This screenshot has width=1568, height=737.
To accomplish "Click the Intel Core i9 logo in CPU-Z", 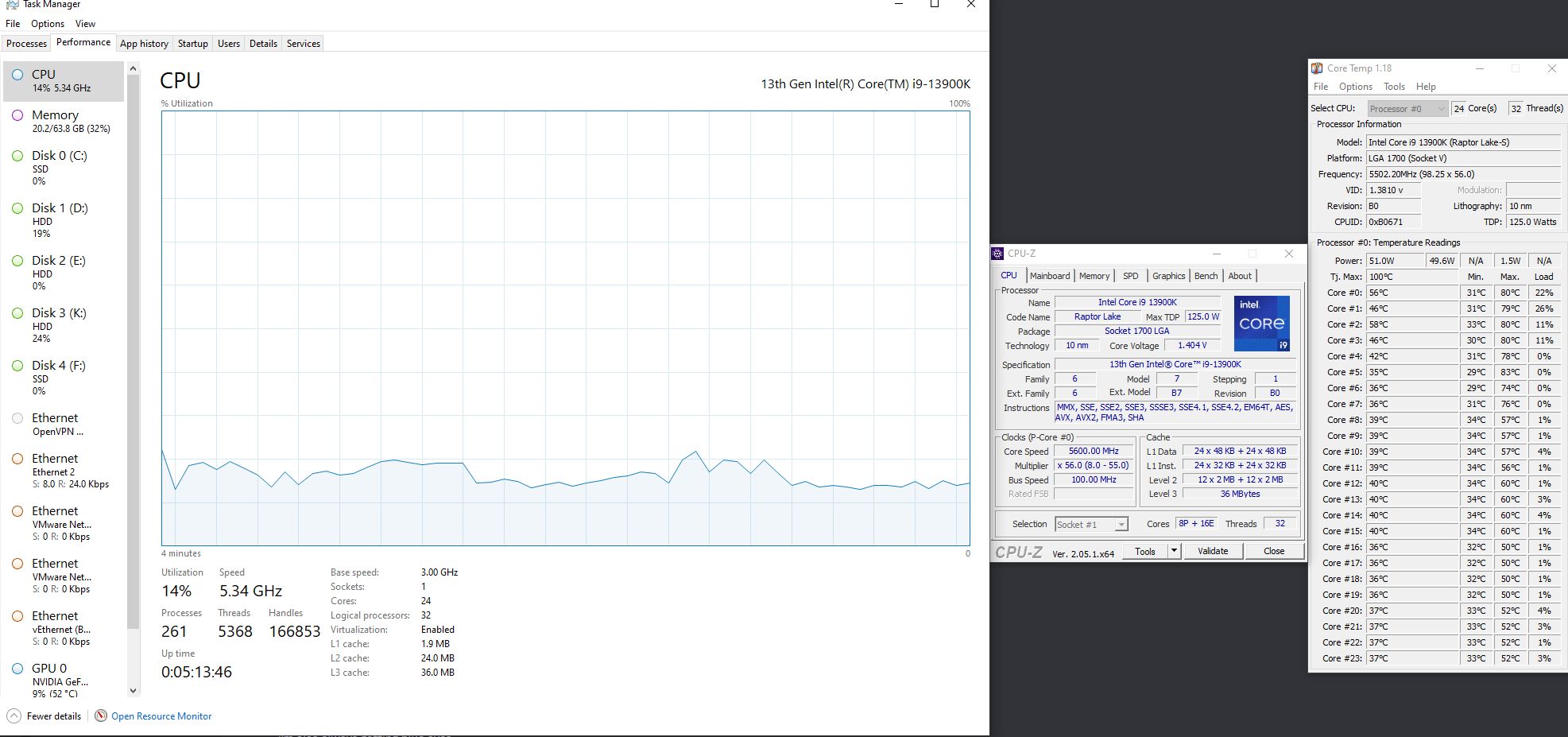I will click(1262, 324).
